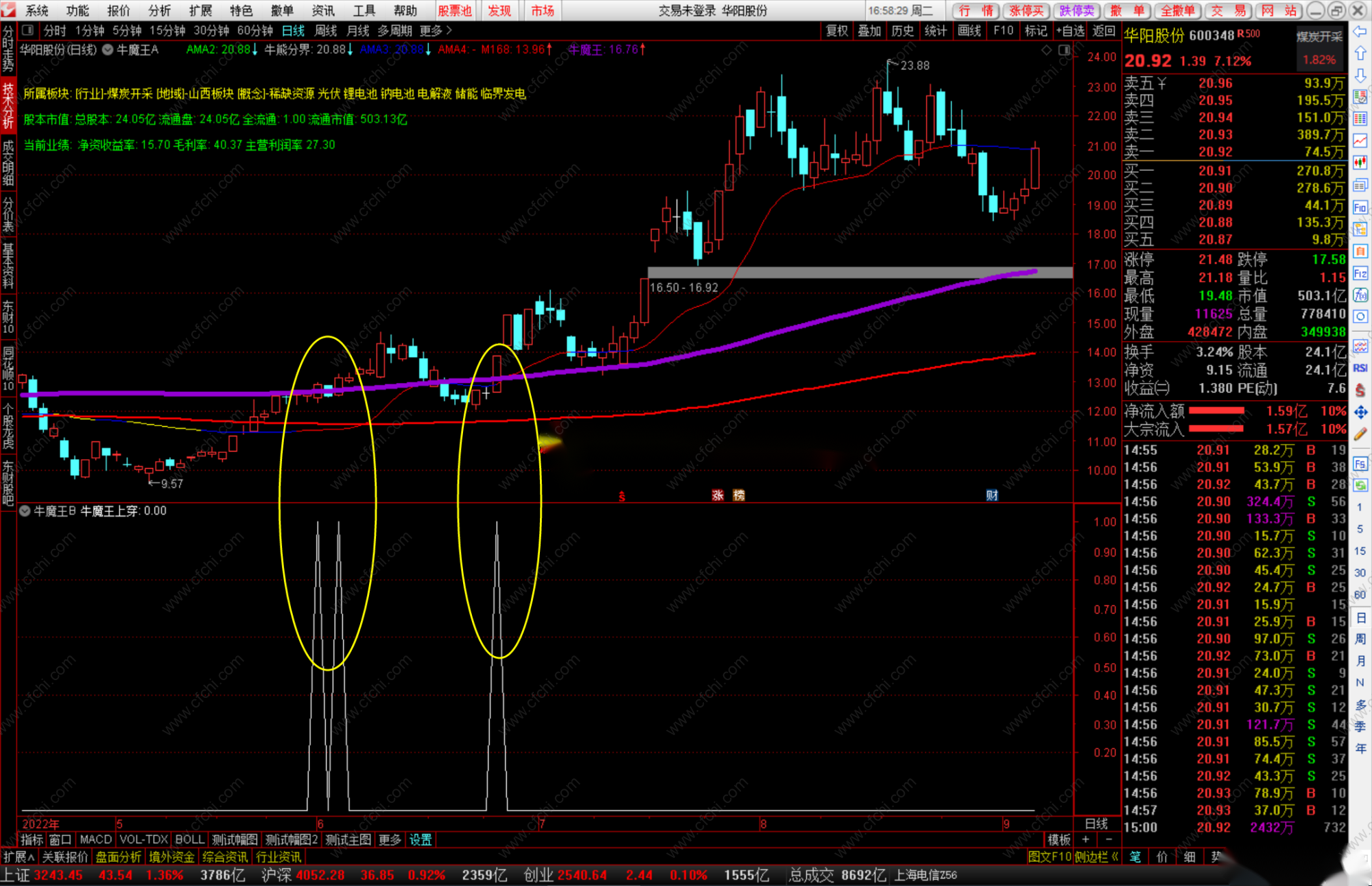Toggle the 牛魔王B sub-chart circle marker
The width and height of the screenshot is (1372, 886).
coord(25,511)
